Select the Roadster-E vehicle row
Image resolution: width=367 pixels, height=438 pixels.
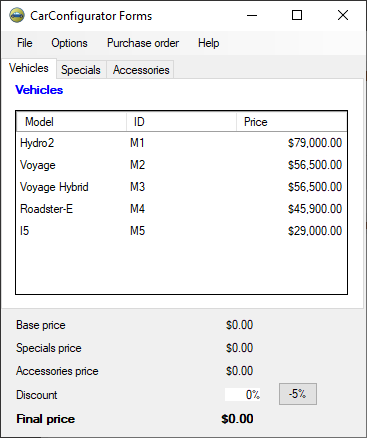tap(181, 209)
